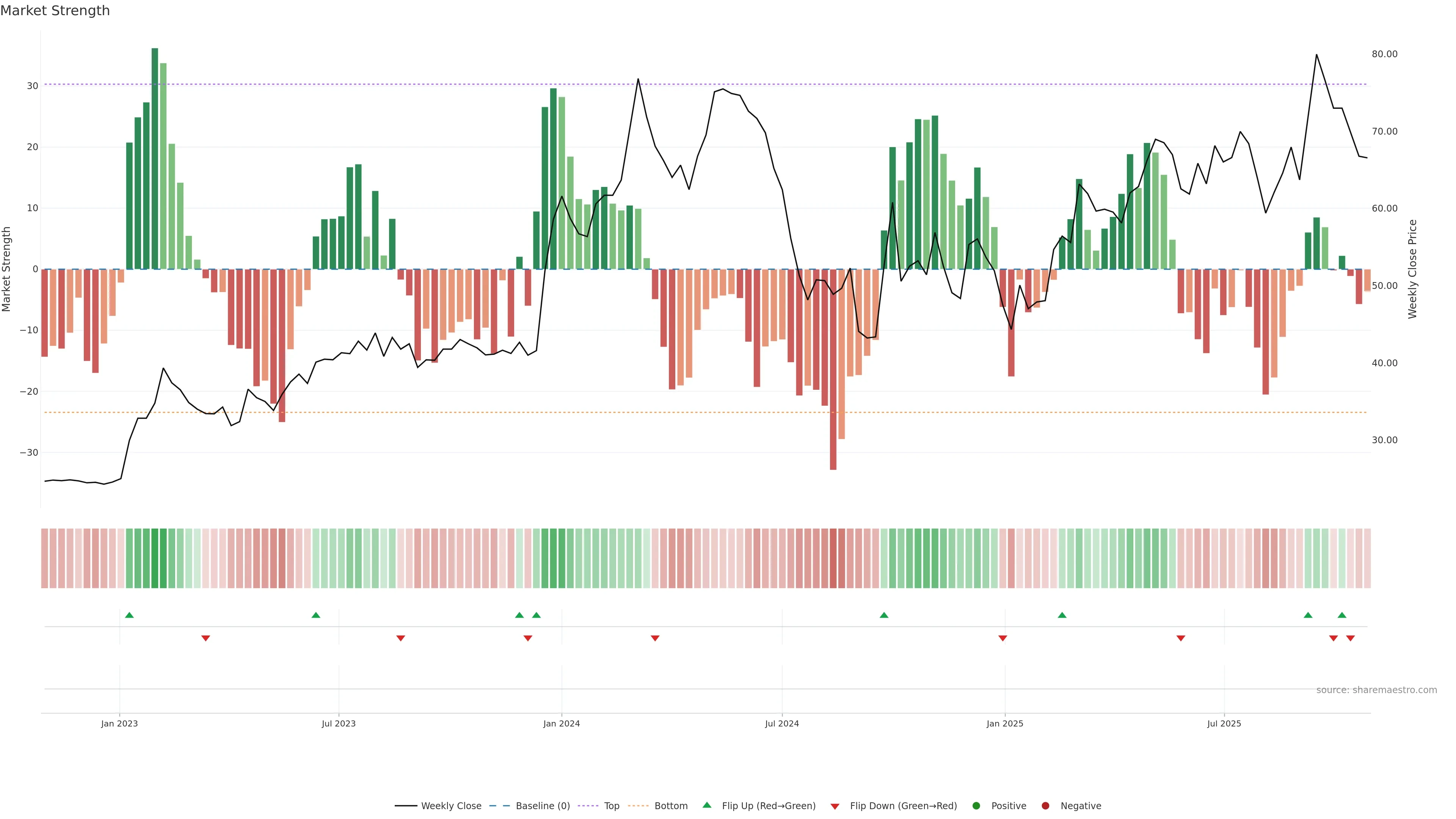This screenshot has width=1456, height=819.
Task: Click the Market Strength chart title
Action: click(x=55, y=11)
